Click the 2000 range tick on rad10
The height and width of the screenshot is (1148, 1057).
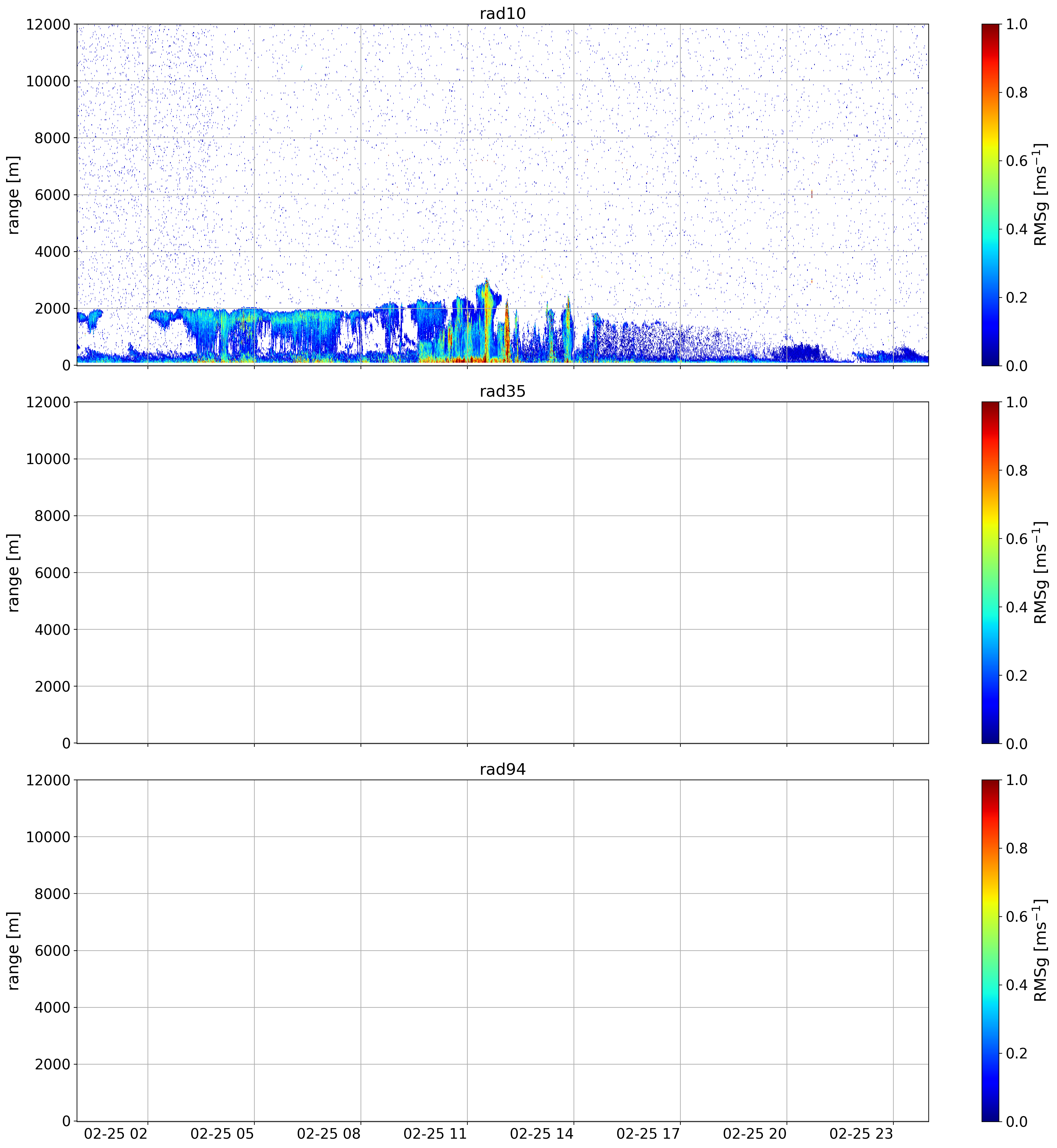point(53,308)
